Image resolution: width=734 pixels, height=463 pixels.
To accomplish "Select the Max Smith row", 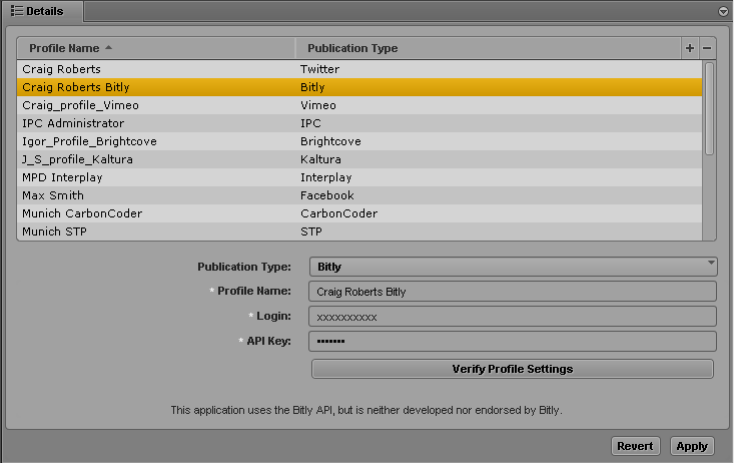I will click(360, 195).
